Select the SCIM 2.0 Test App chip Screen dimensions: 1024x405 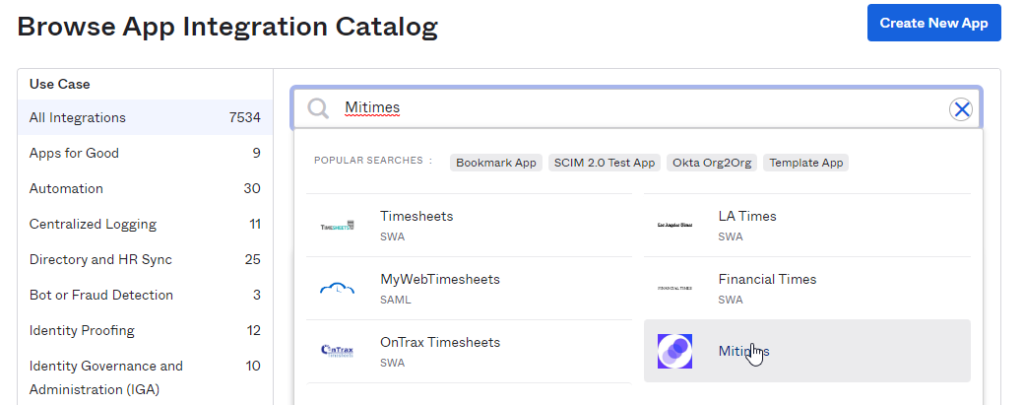[604, 162]
